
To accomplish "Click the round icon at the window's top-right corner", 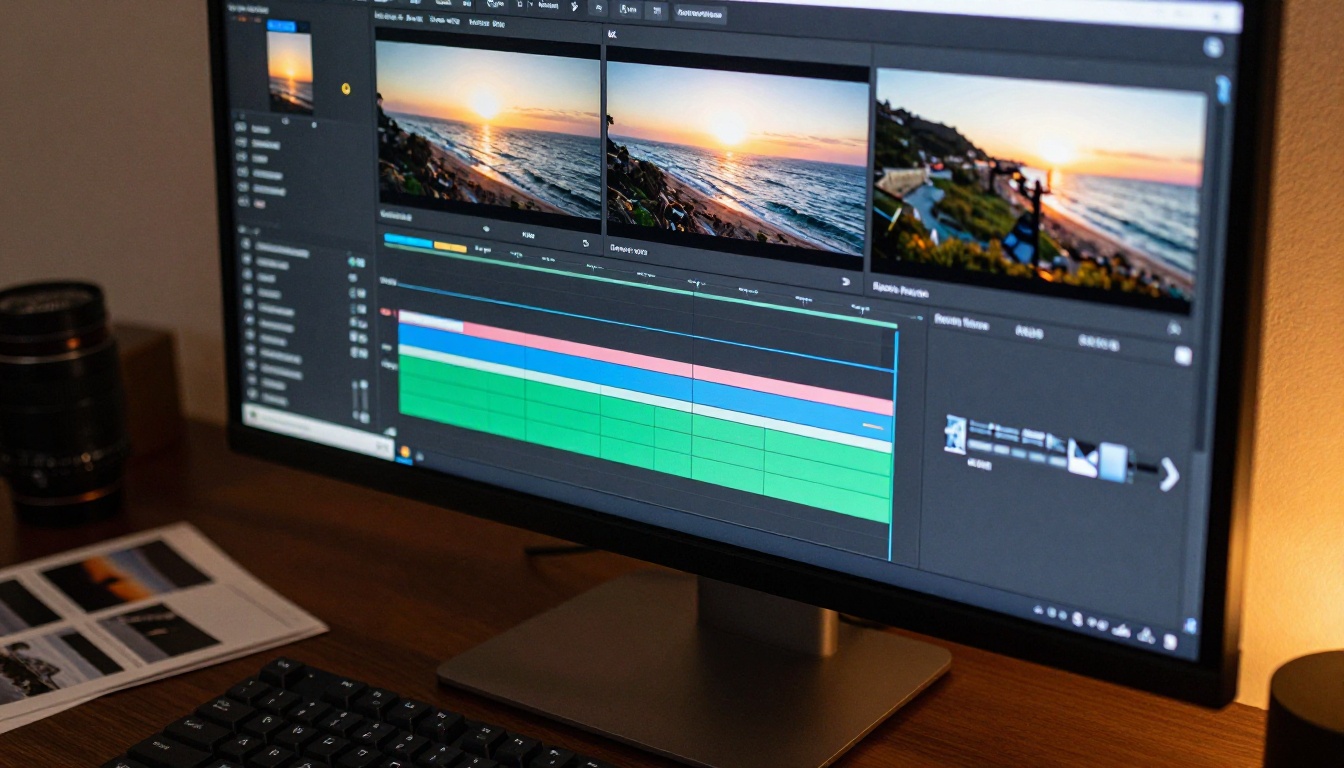I will click(1213, 47).
